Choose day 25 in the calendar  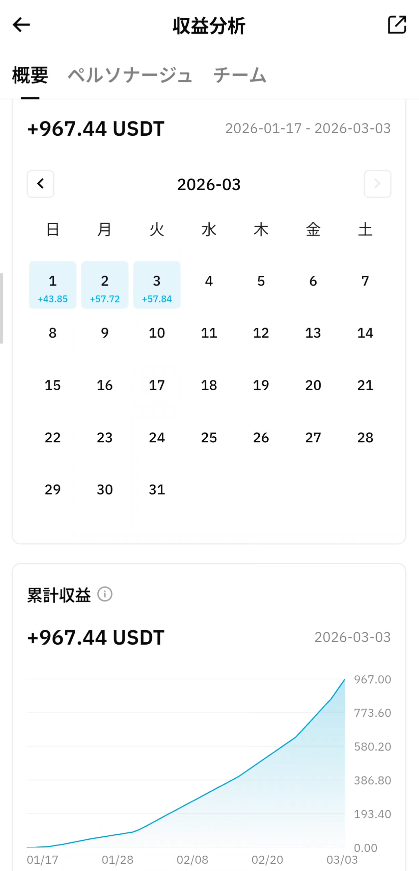[x=209, y=438]
